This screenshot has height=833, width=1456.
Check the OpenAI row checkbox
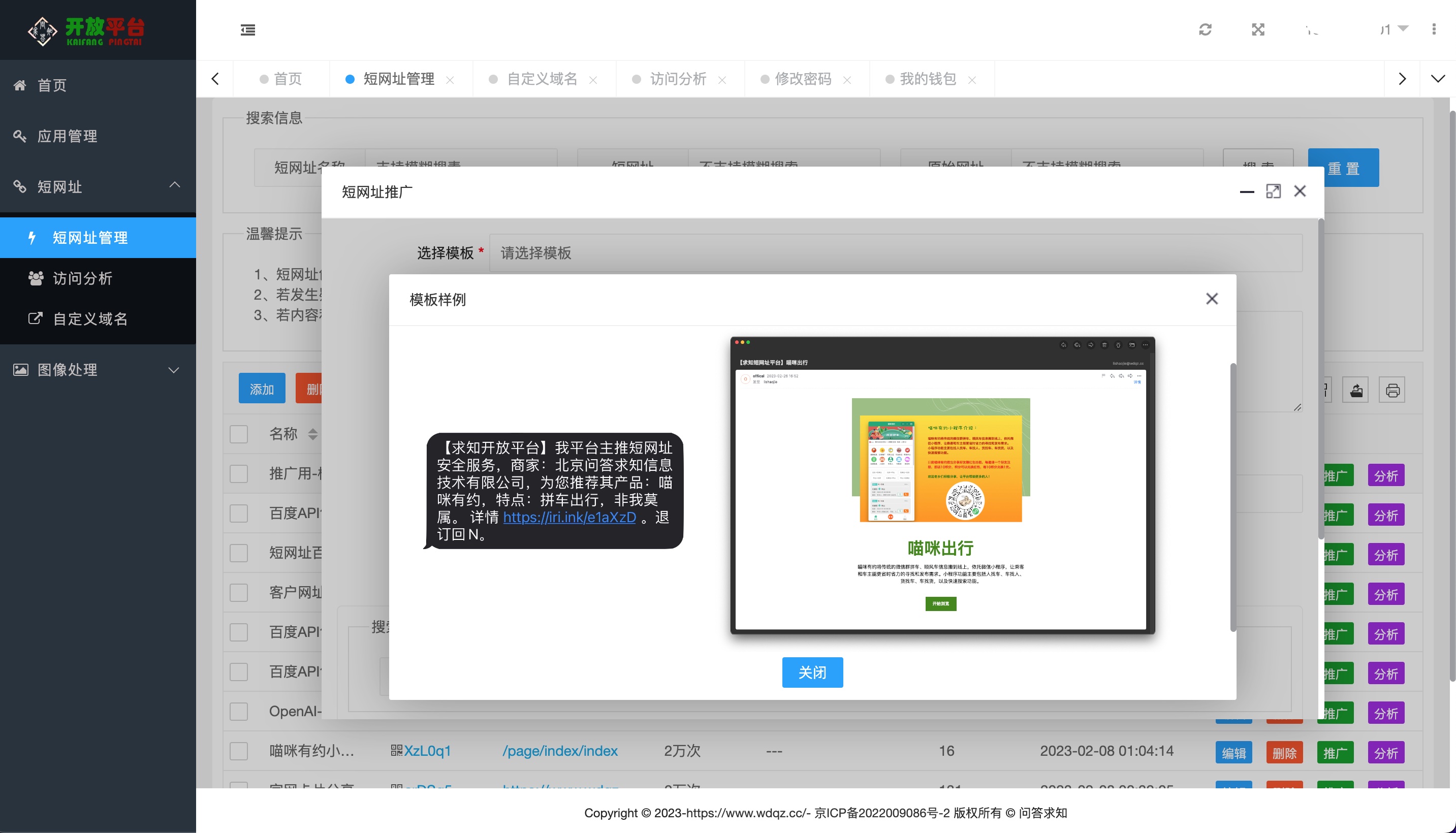tap(239, 712)
